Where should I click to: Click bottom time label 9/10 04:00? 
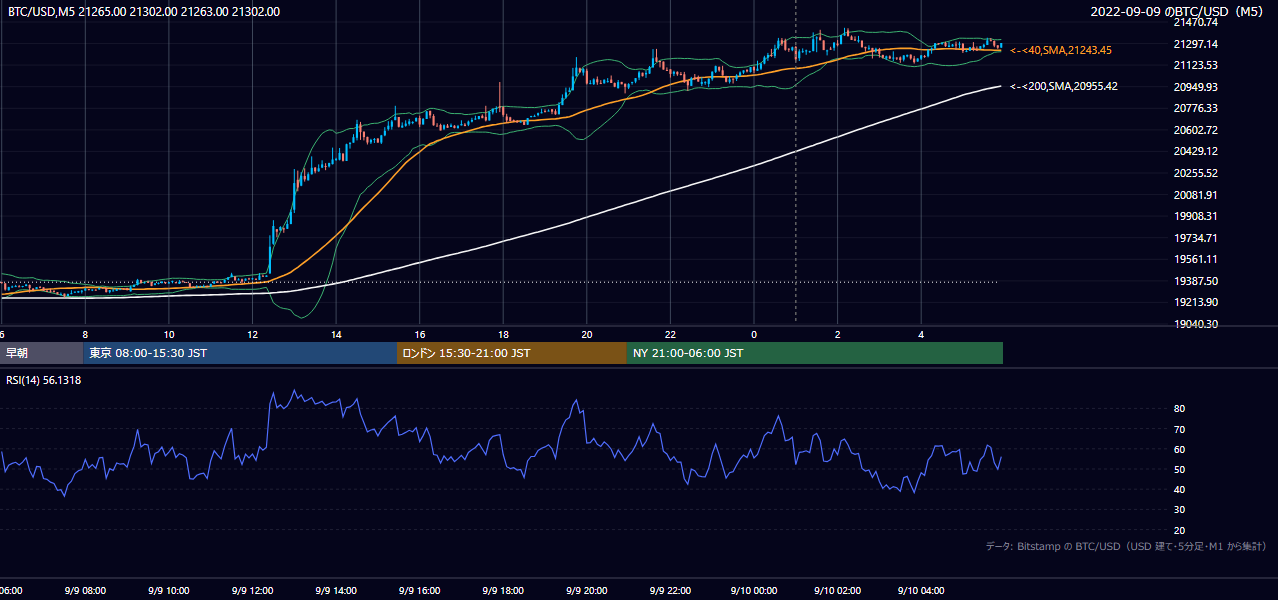pos(921,590)
